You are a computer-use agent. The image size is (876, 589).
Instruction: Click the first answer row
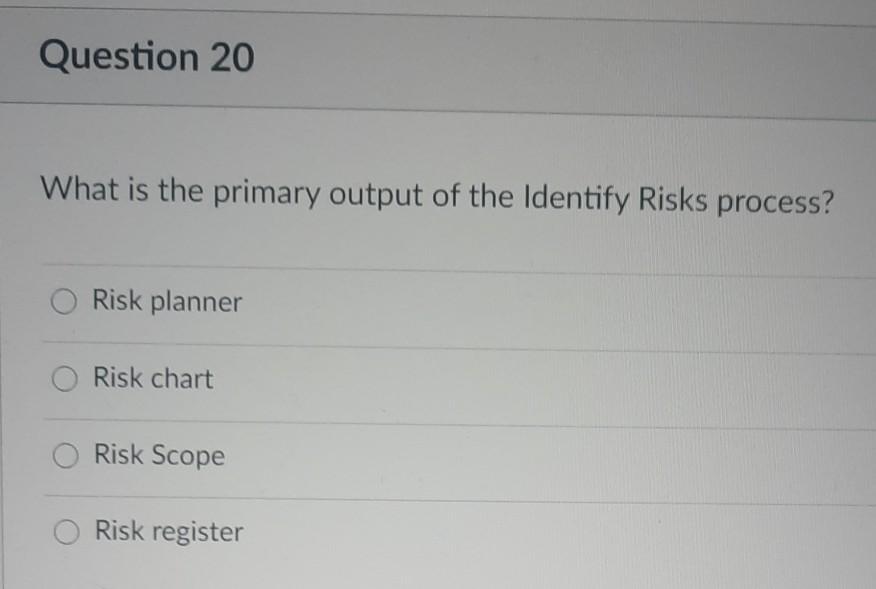pos(438,301)
